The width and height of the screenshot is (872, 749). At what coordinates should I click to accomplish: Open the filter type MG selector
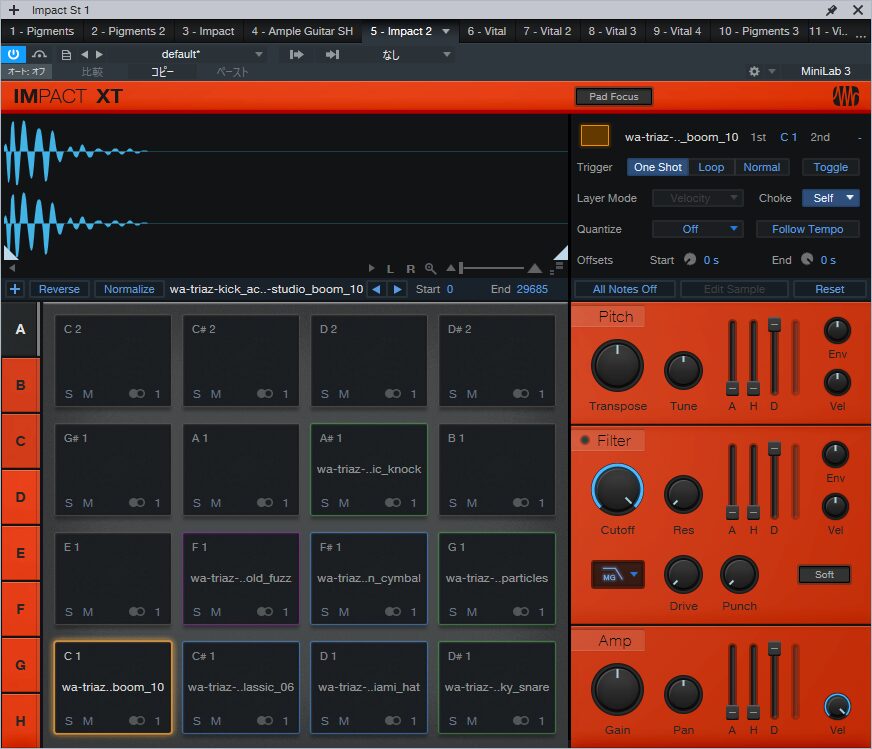coord(617,575)
